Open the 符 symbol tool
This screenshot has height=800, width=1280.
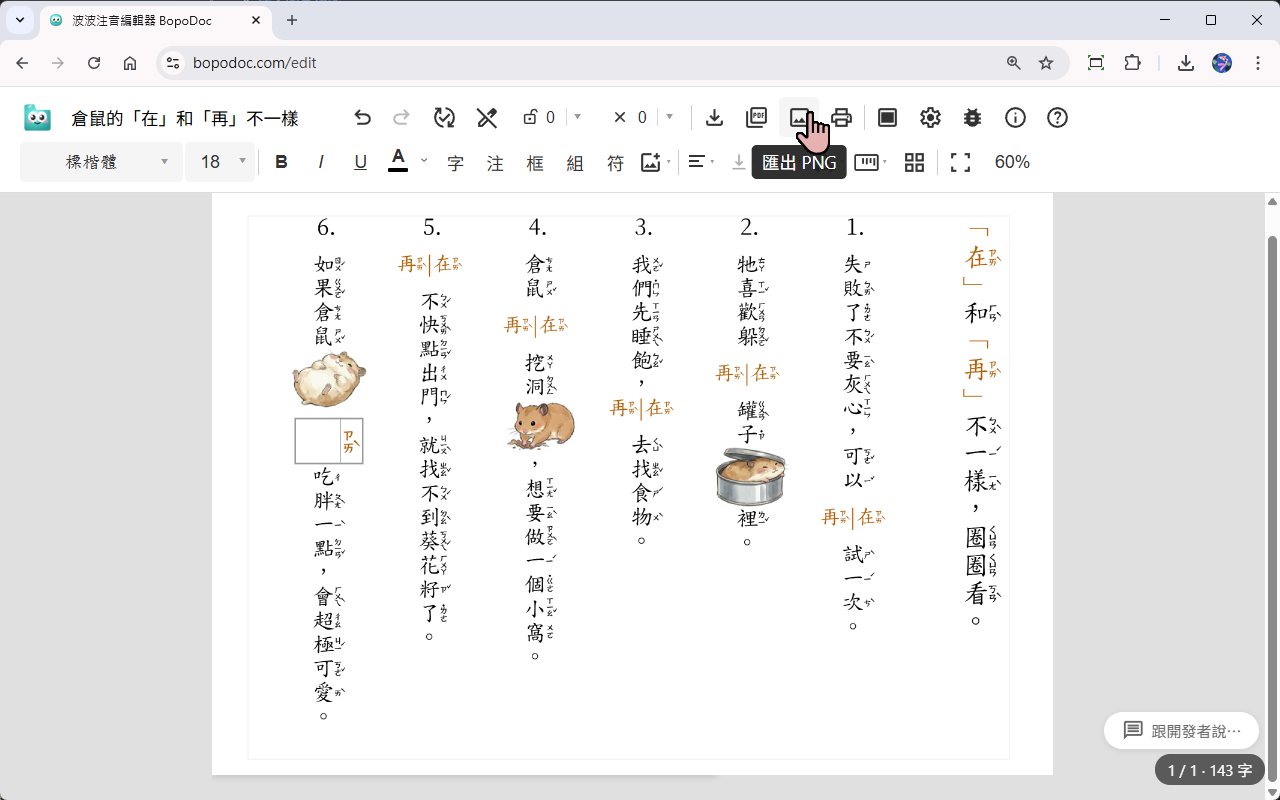(615, 161)
